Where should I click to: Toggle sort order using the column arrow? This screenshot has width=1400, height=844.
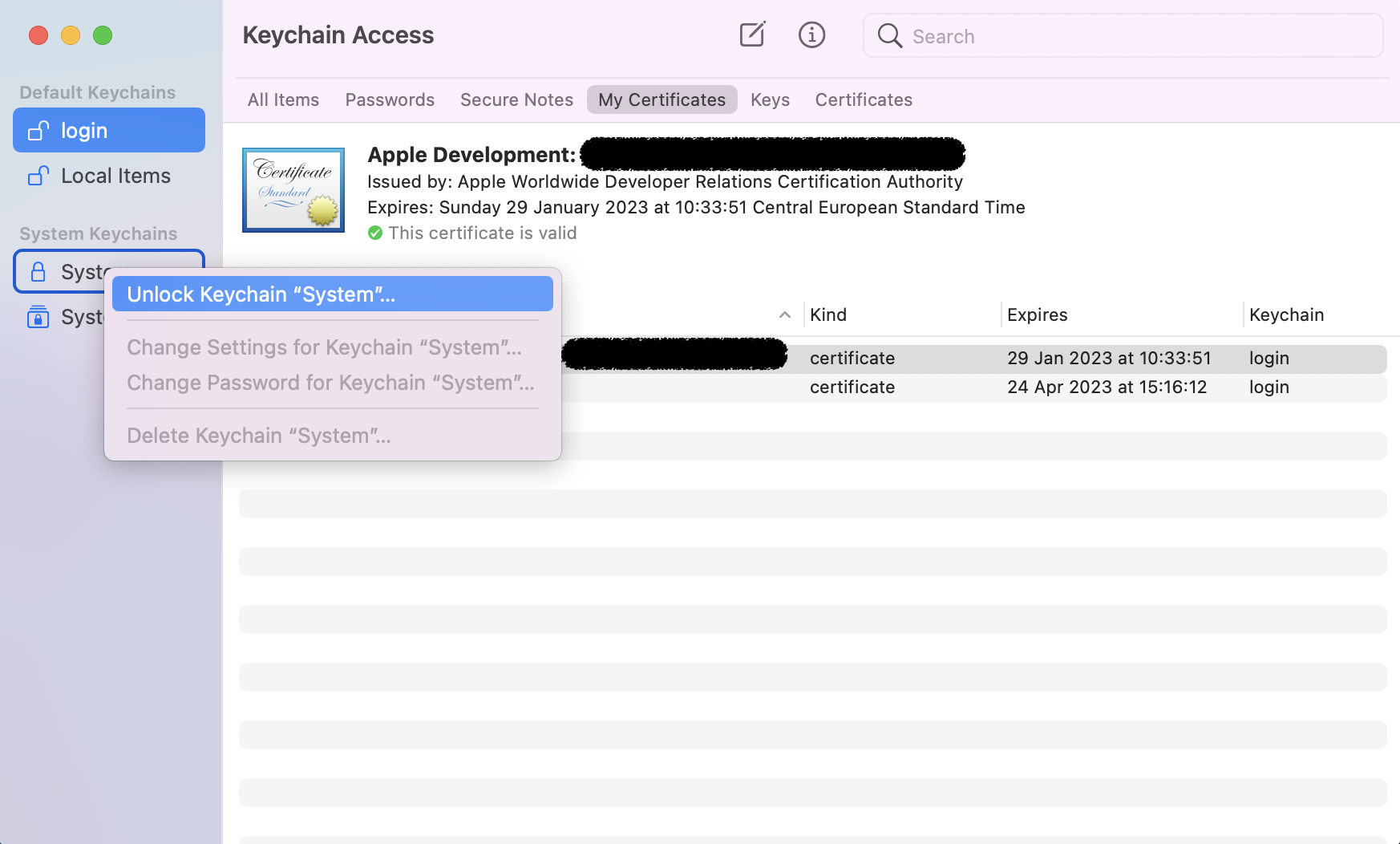(785, 315)
